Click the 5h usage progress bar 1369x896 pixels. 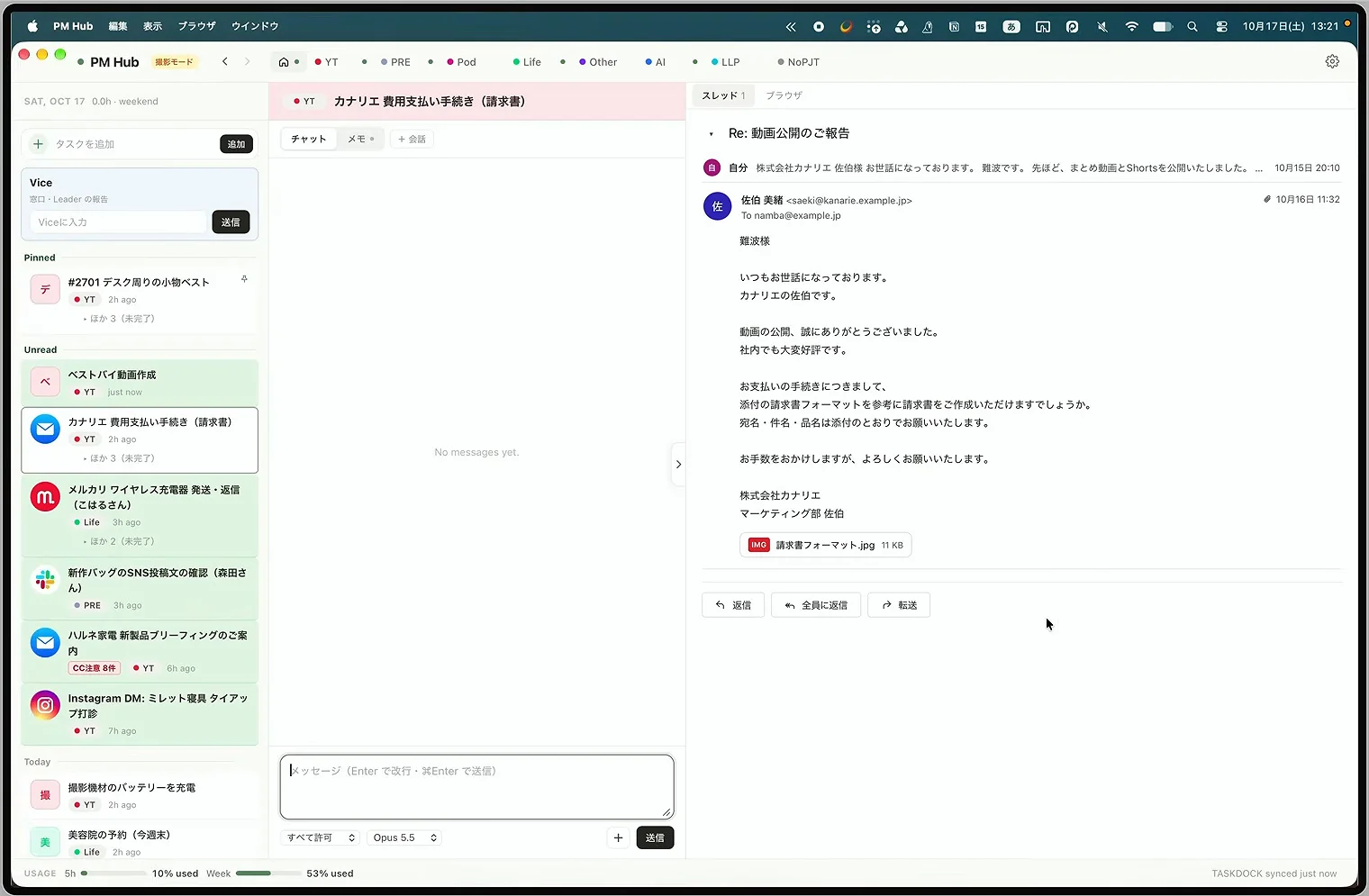coord(113,873)
